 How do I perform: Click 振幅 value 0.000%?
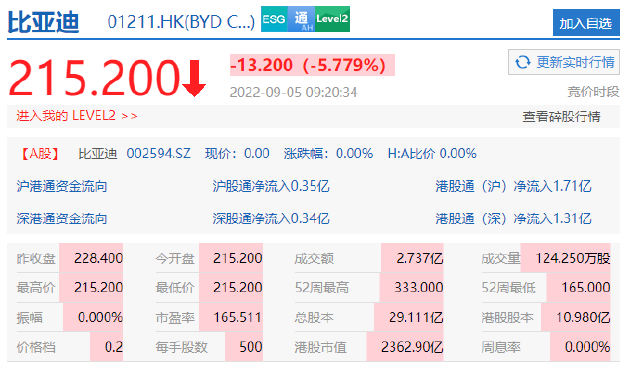(100, 317)
